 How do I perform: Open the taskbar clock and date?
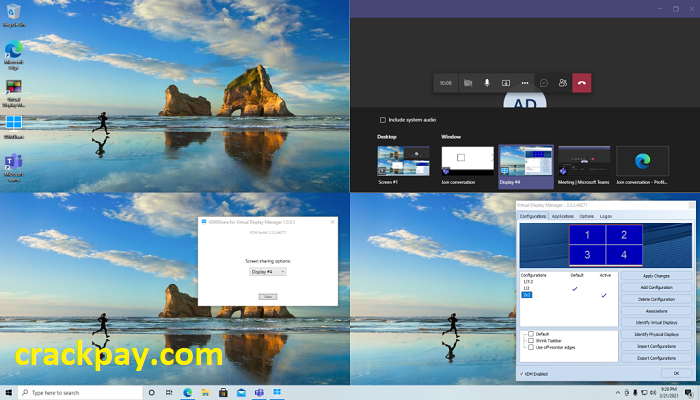(668, 393)
